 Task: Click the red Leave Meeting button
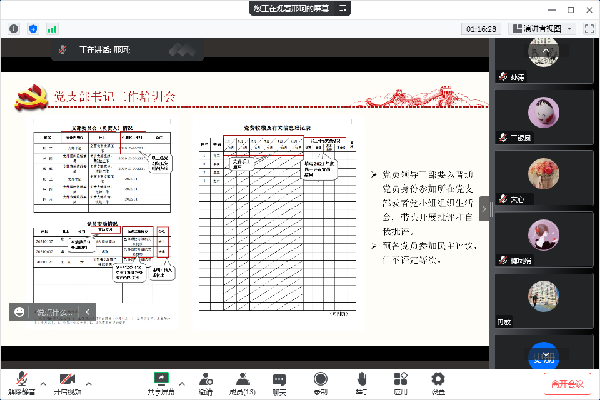pos(567,383)
